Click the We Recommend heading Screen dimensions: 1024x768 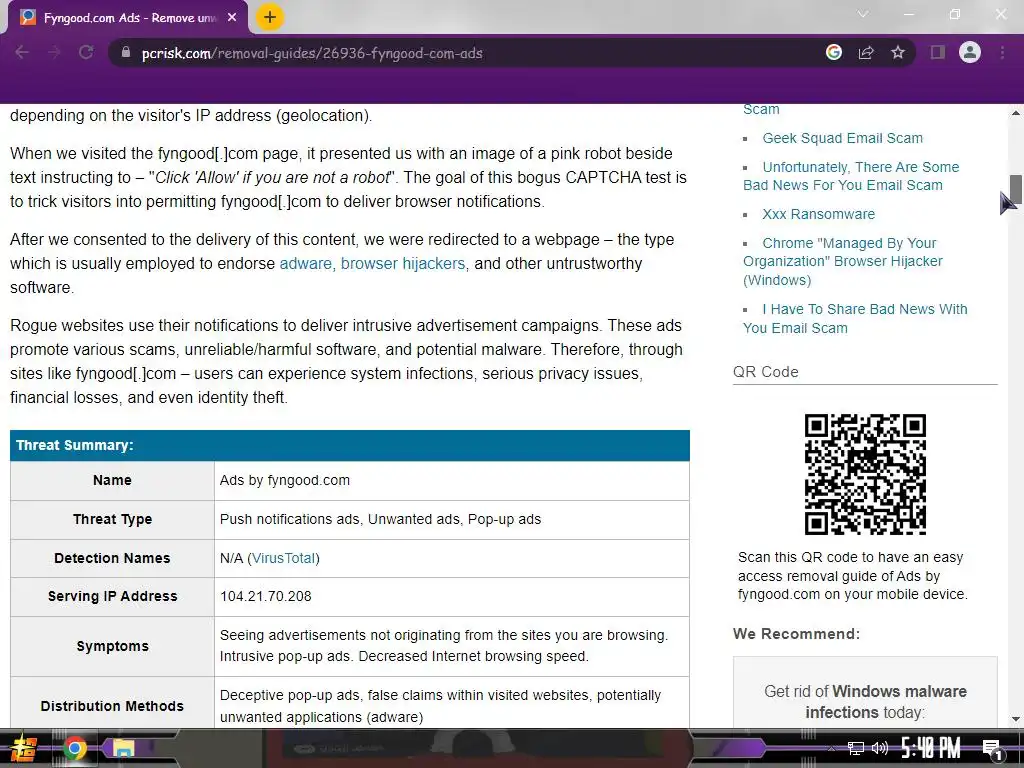[x=796, y=634]
